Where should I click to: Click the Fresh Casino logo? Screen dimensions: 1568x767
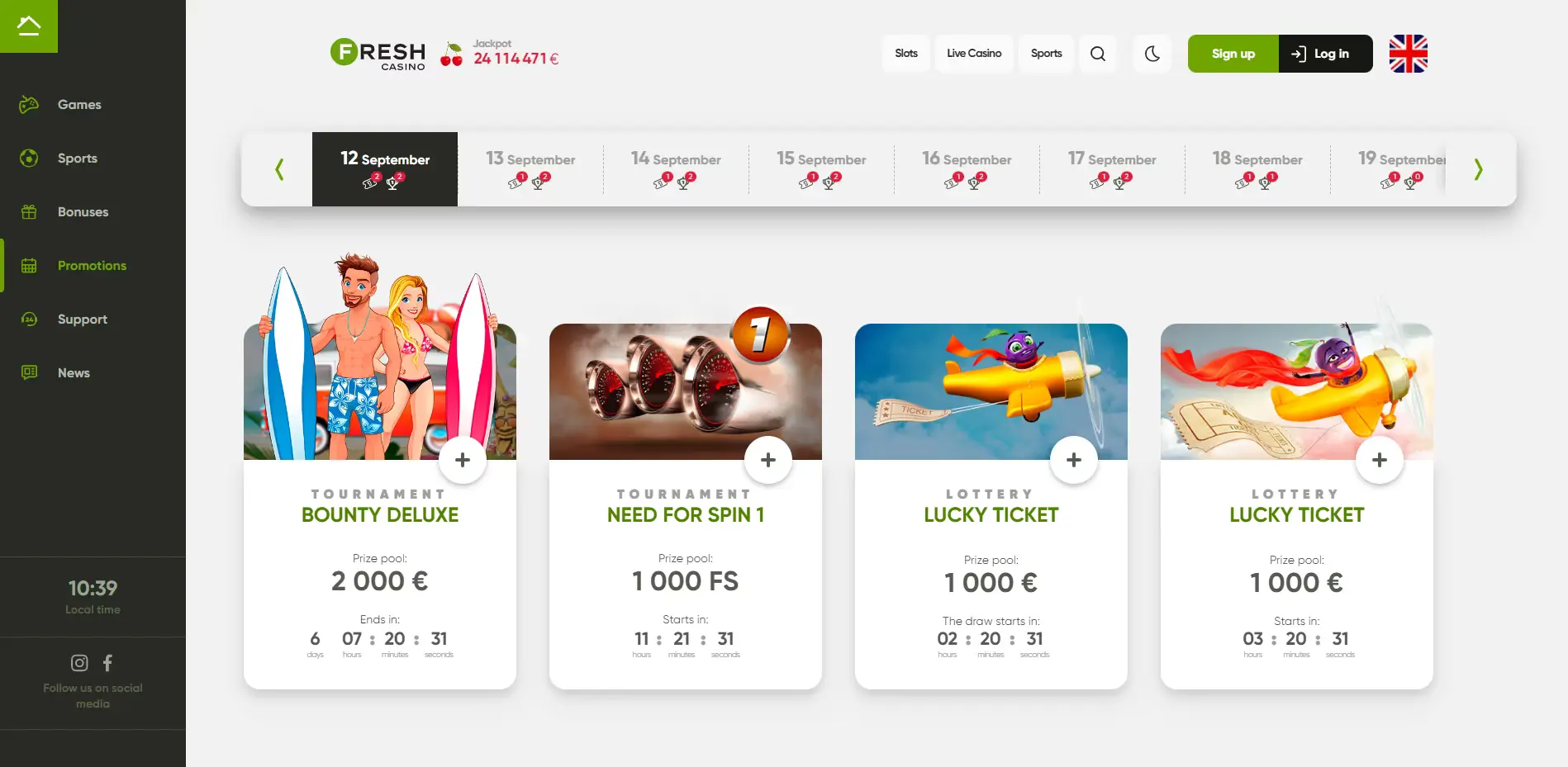378,54
